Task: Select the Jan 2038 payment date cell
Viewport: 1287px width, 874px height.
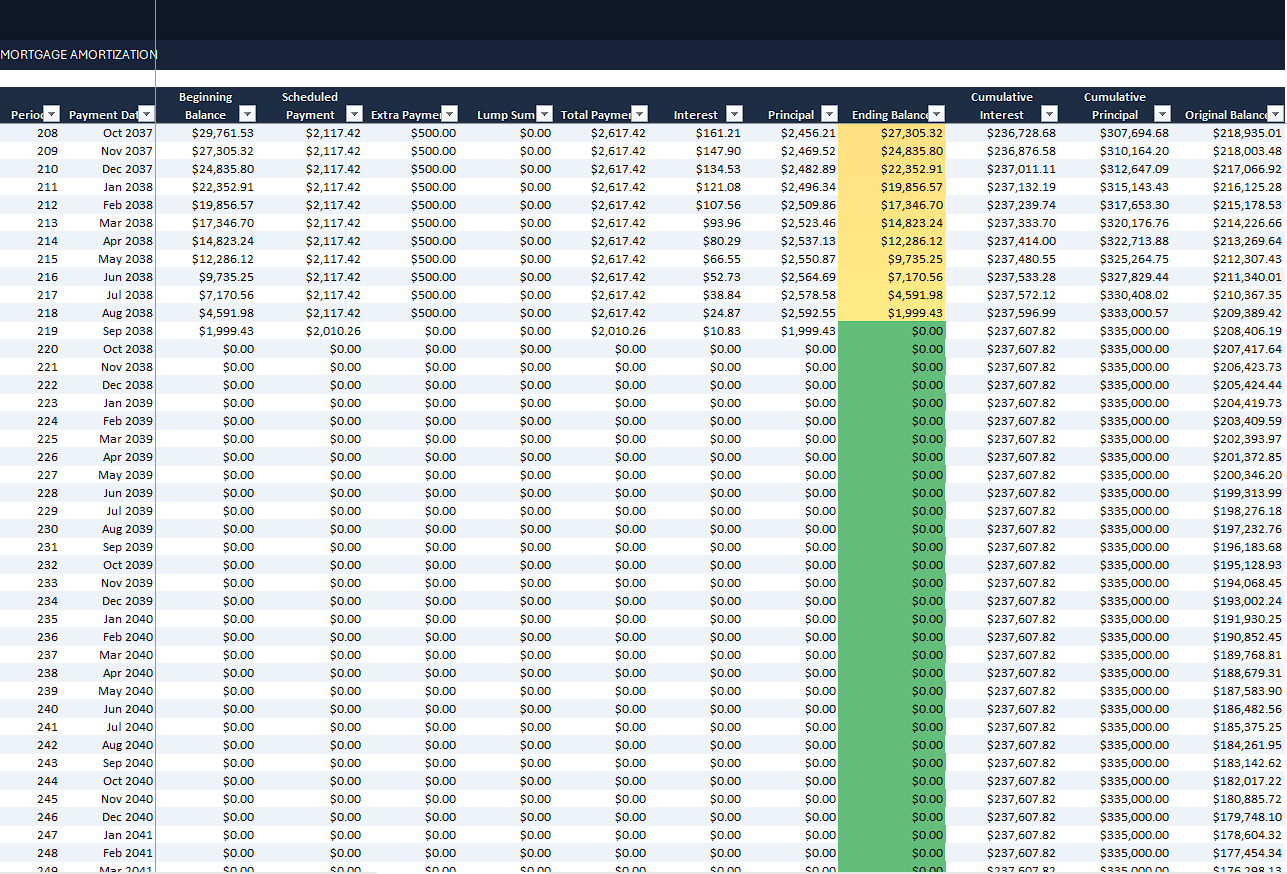Action: point(128,187)
